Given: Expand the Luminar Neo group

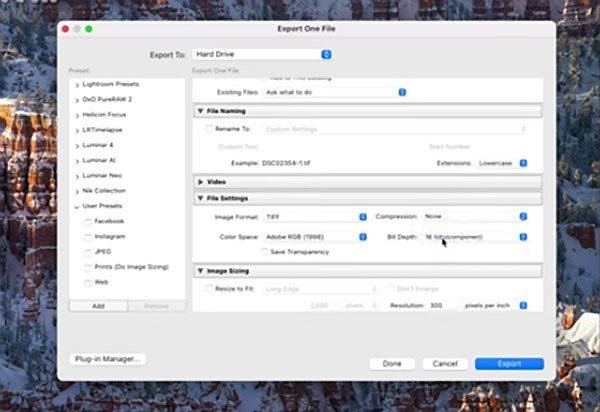Looking at the screenshot, I should click(x=77, y=176).
